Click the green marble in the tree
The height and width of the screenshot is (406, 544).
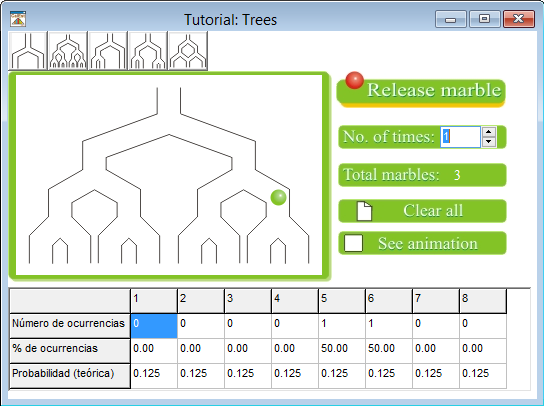click(x=278, y=197)
